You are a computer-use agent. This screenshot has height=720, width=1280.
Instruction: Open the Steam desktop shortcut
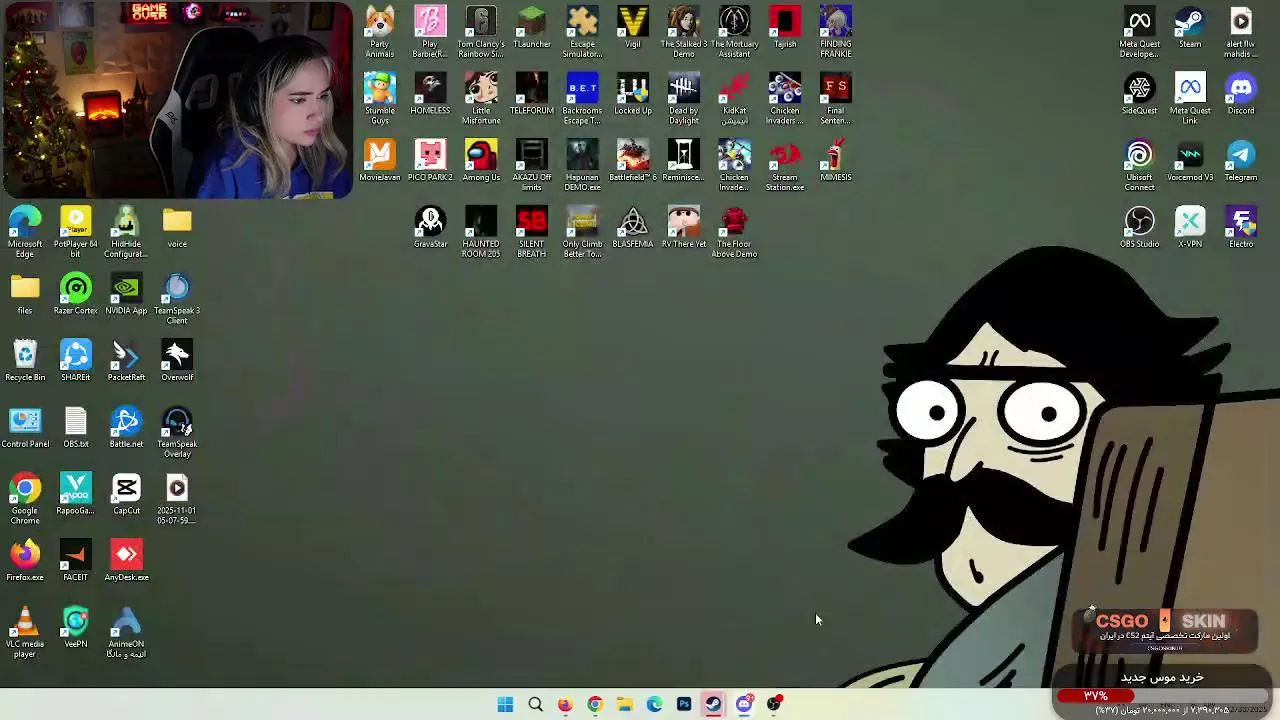(1190, 28)
